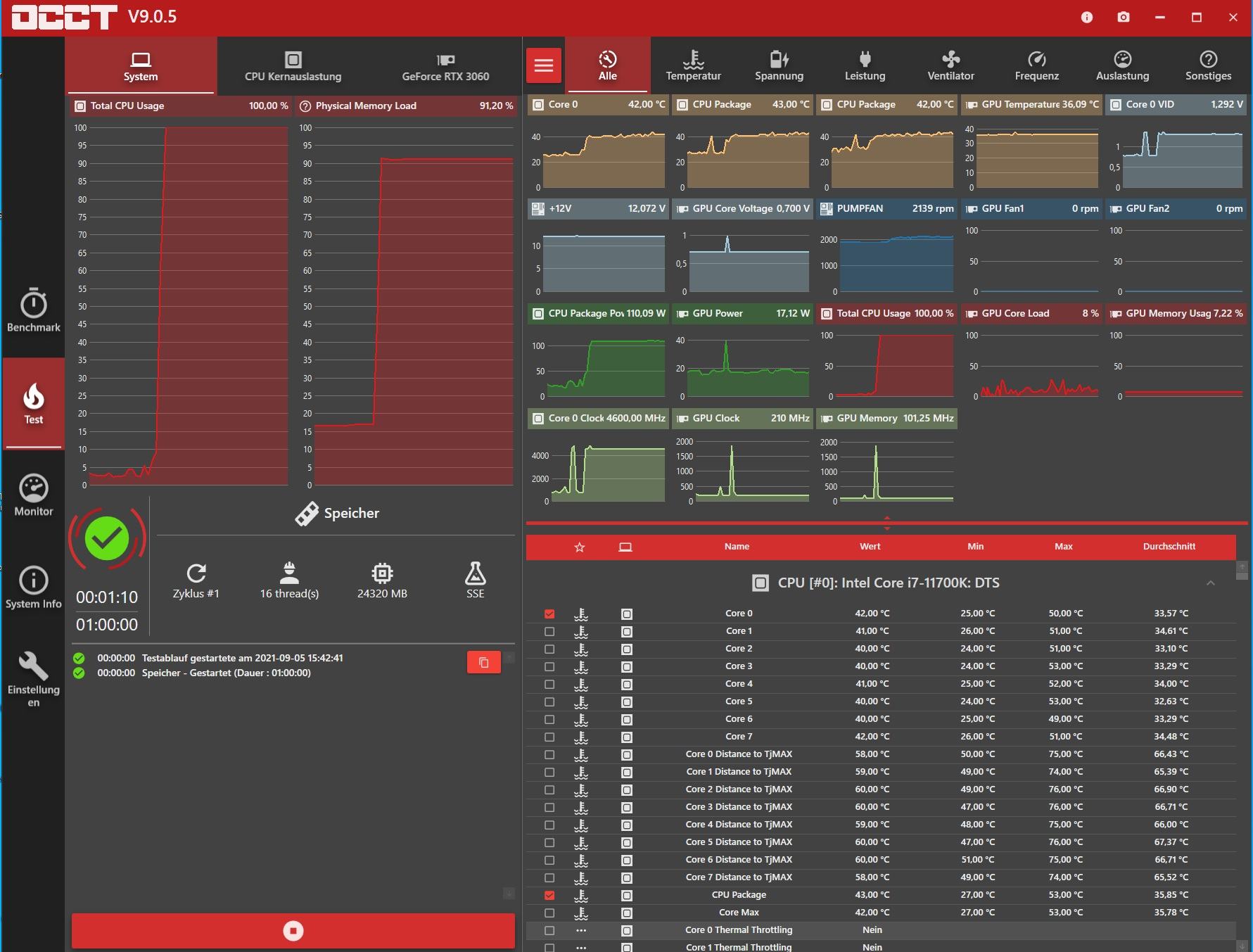The width and height of the screenshot is (1253, 952).
Task: Switch to the GeForce RTX 3060 tab
Action: pos(445,66)
